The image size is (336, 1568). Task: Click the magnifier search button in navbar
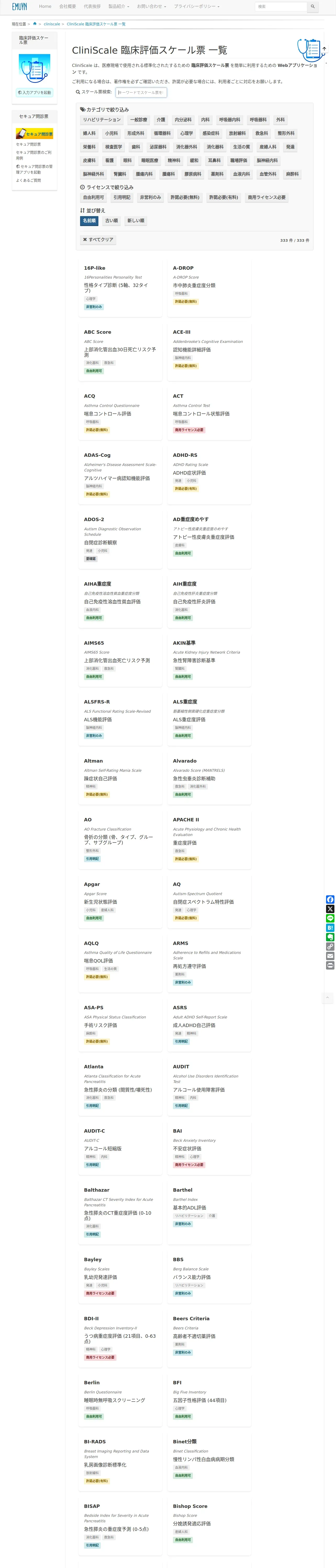click(x=312, y=7)
